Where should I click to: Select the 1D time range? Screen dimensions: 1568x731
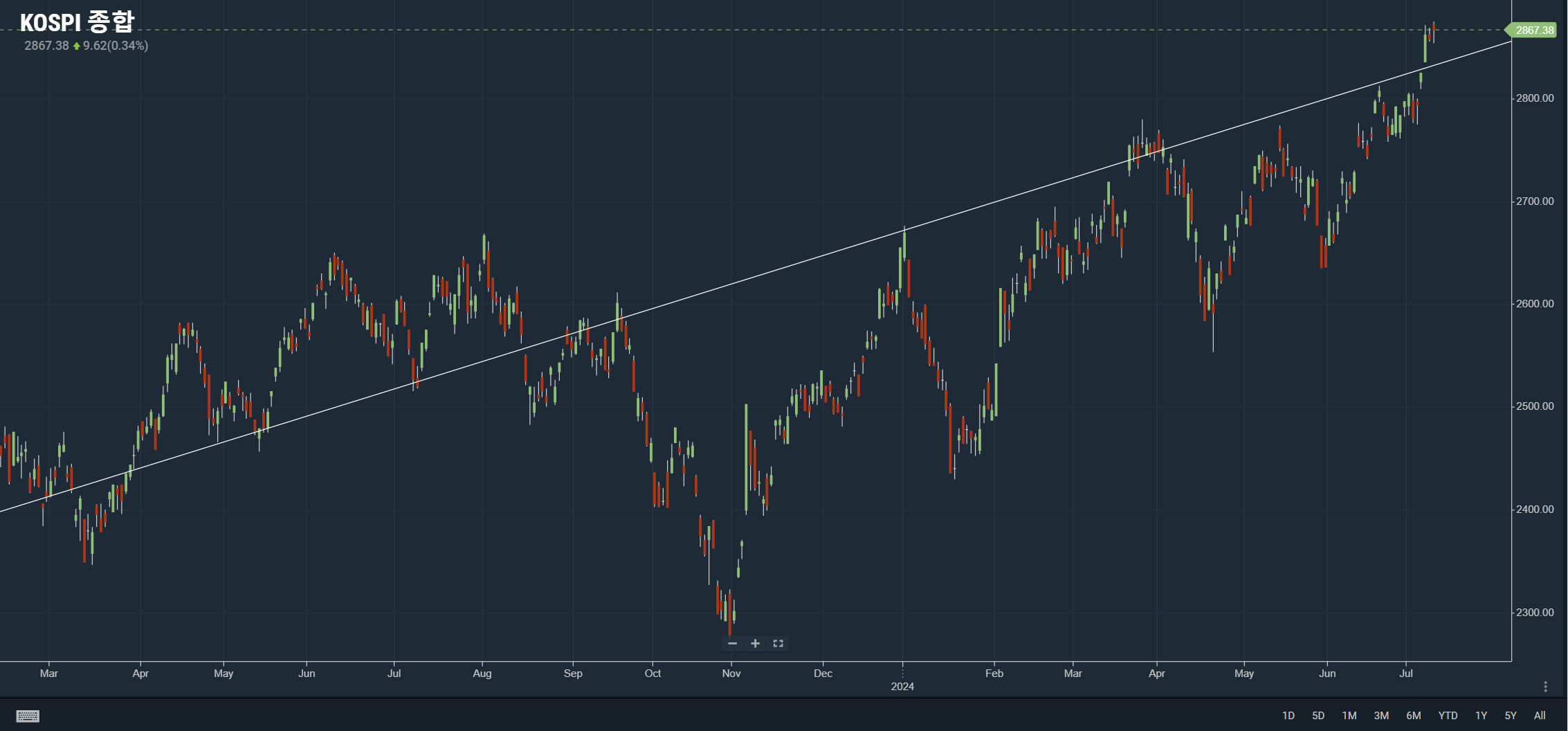click(x=1288, y=716)
